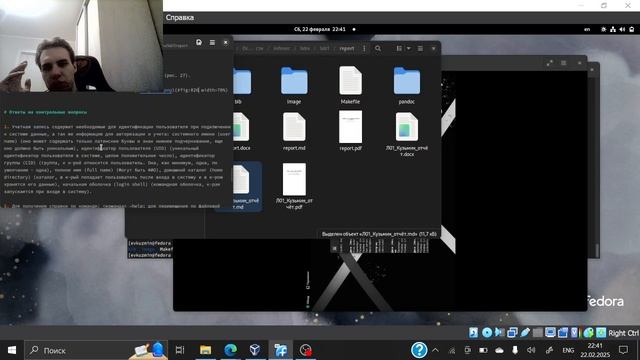Click the 'lab1' path breadcrumb
The width and height of the screenshot is (640, 360).
click(x=324, y=49)
